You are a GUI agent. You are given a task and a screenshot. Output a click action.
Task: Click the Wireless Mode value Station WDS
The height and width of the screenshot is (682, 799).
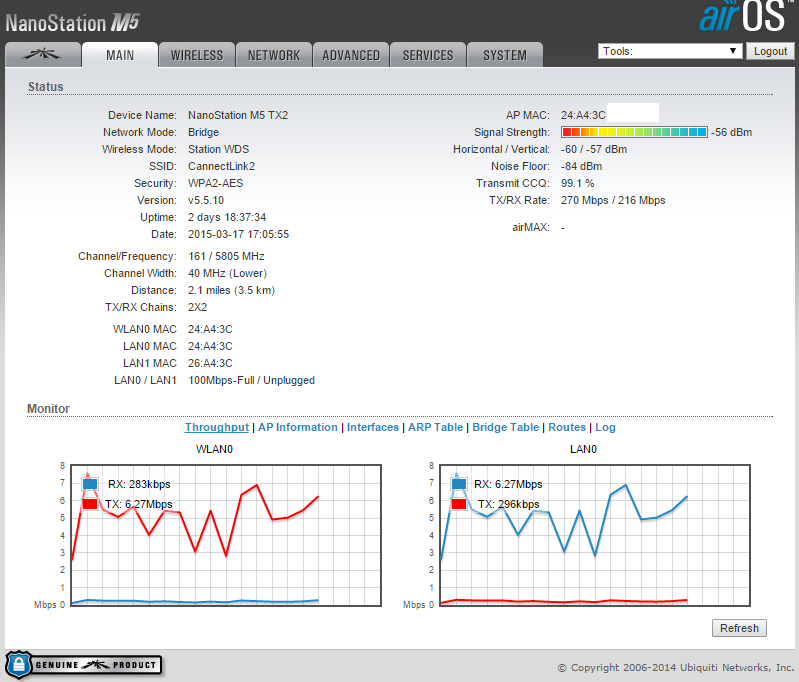pyautogui.click(x=218, y=149)
